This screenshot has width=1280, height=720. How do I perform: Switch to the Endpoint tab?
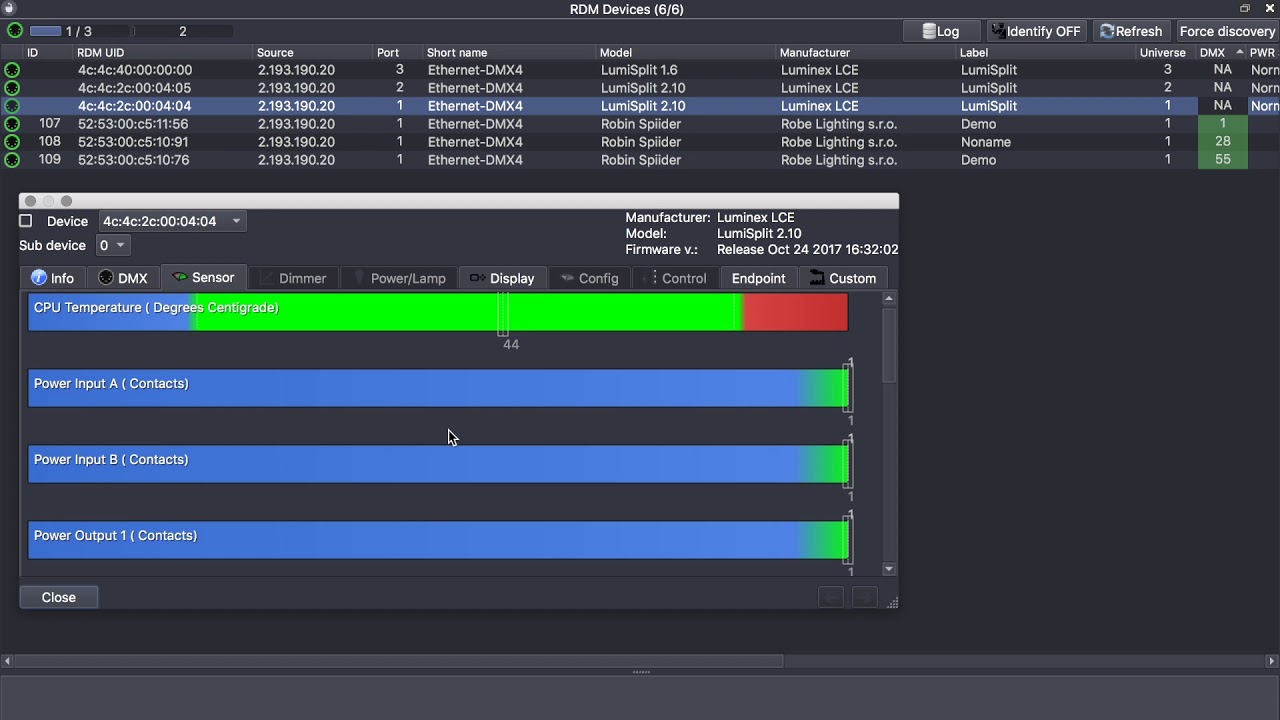point(758,278)
